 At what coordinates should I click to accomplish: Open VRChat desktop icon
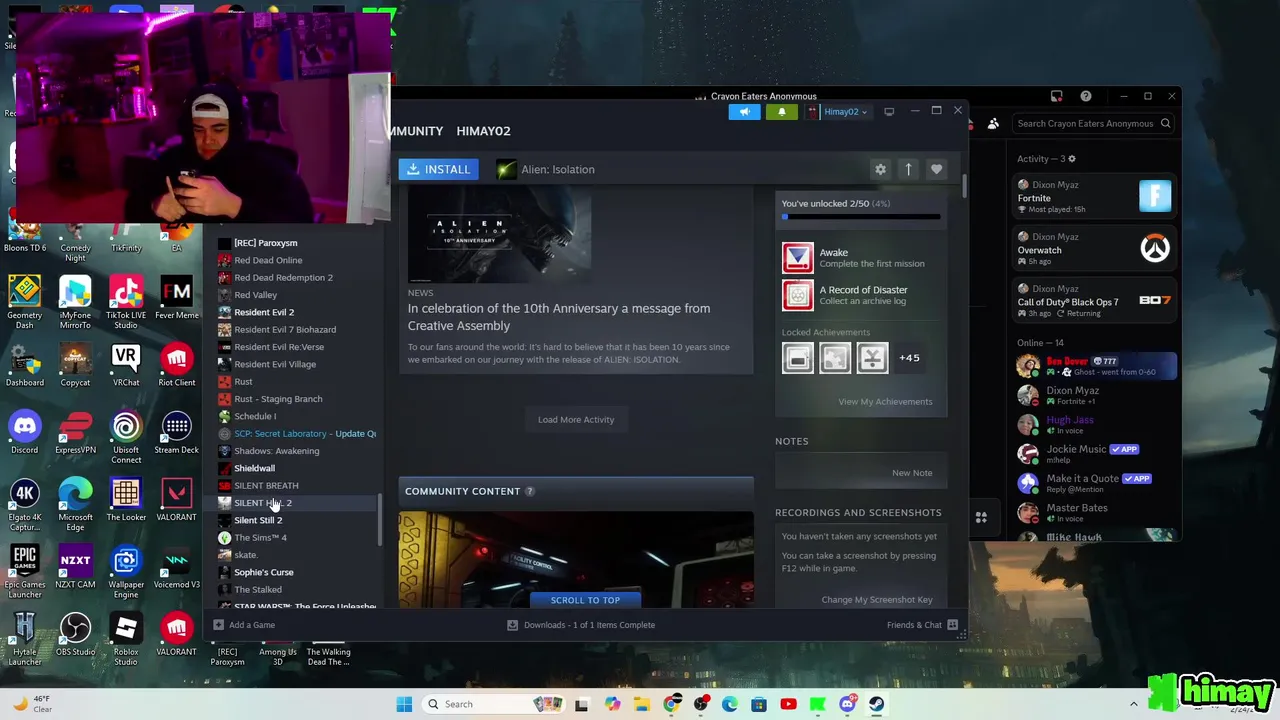(126, 365)
